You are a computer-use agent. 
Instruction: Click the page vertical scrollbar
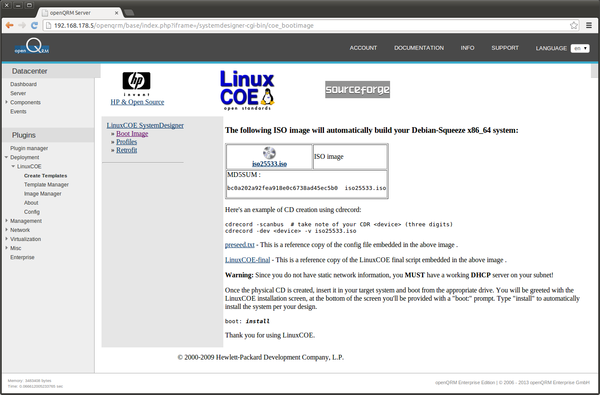coord(594,218)
